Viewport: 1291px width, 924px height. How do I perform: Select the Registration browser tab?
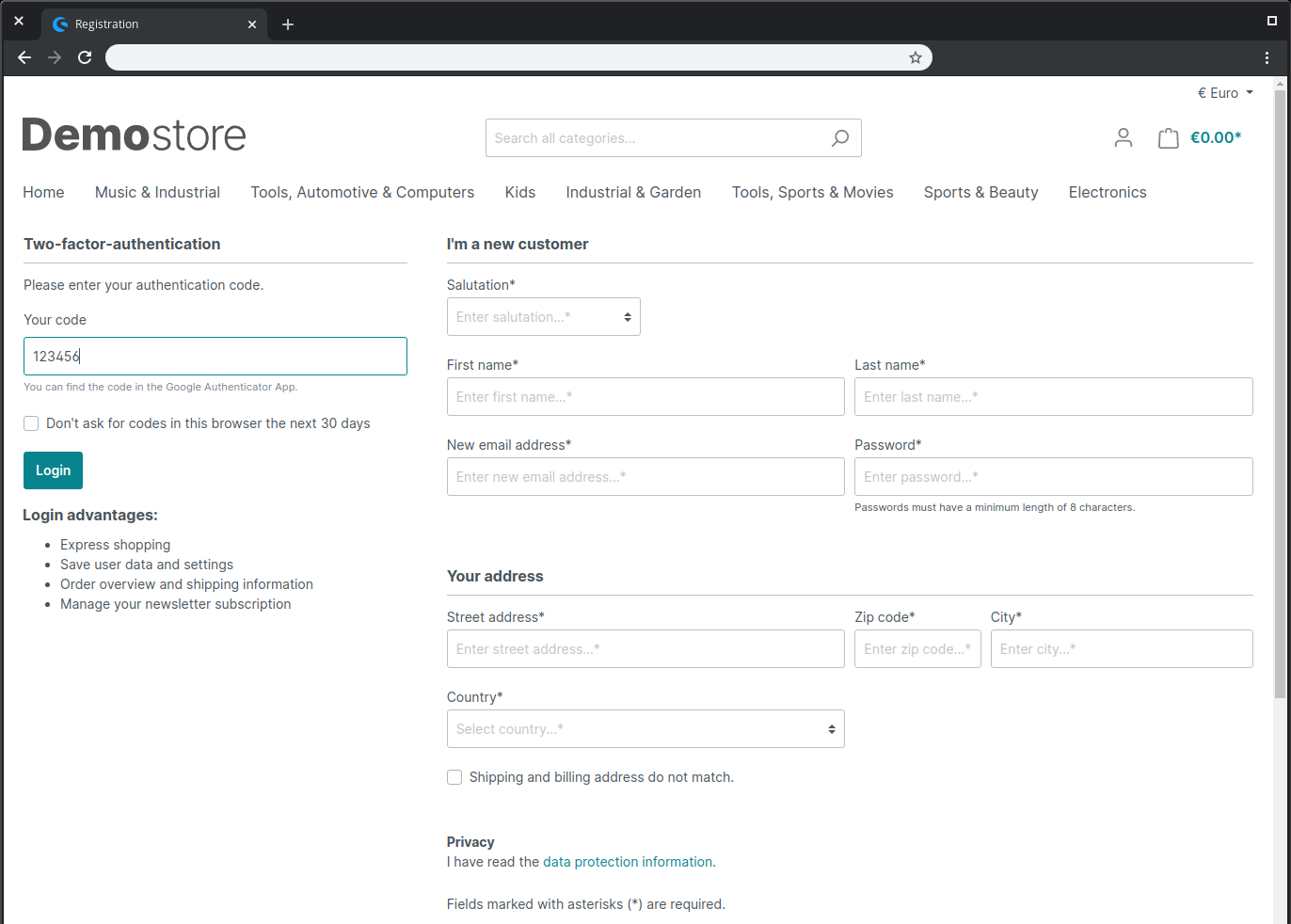tap(154, 24)
